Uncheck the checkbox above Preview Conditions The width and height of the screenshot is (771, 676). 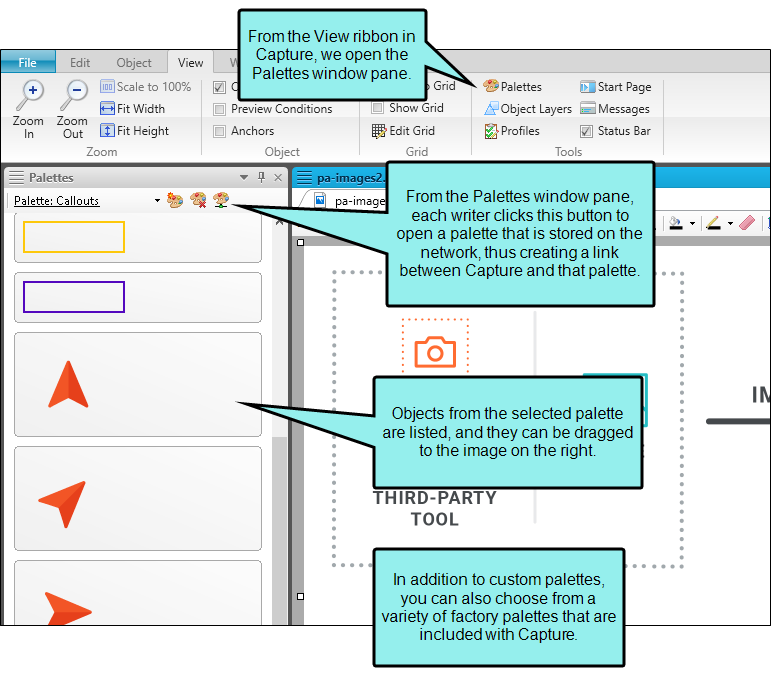tap(219, 87)
